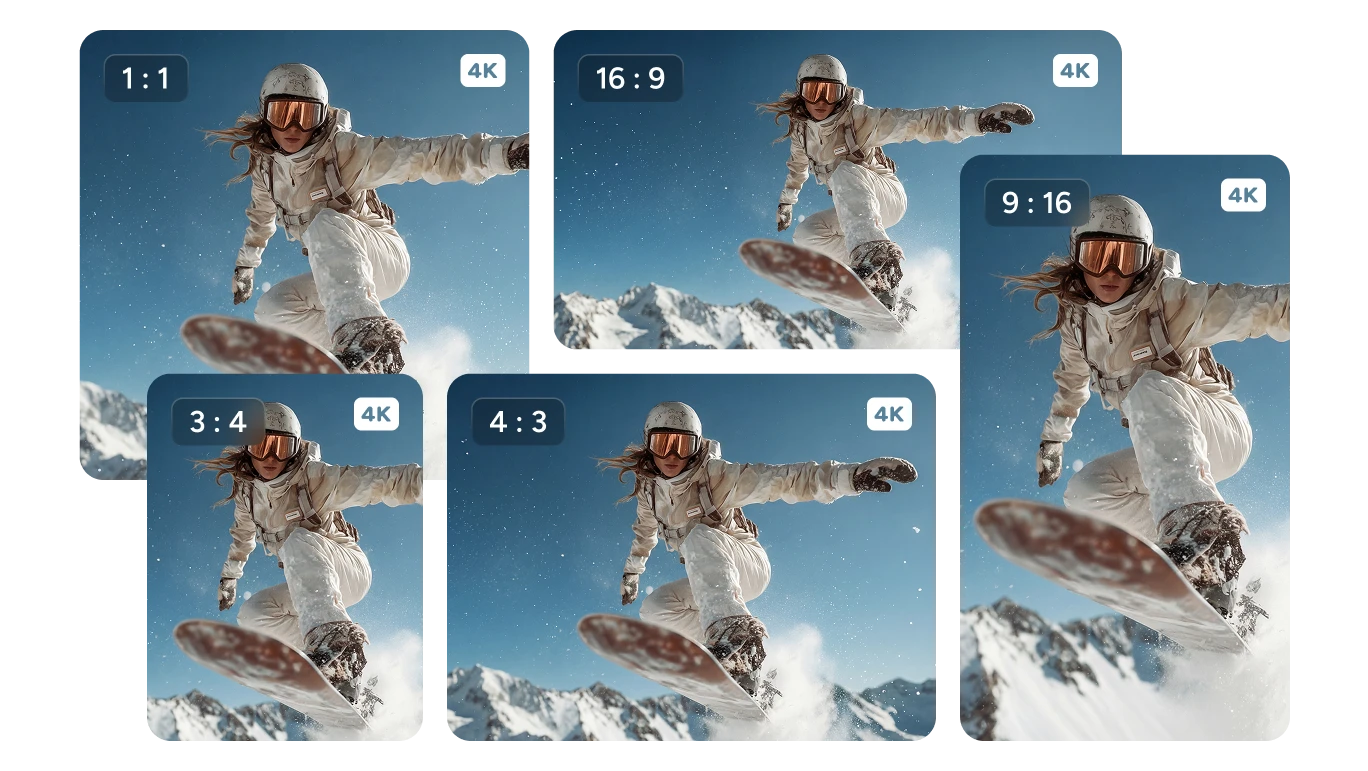The width and height of the screenshot is (1368, 771).
Task: Enable 4K output on the square image
Action: tap(483, 71)
